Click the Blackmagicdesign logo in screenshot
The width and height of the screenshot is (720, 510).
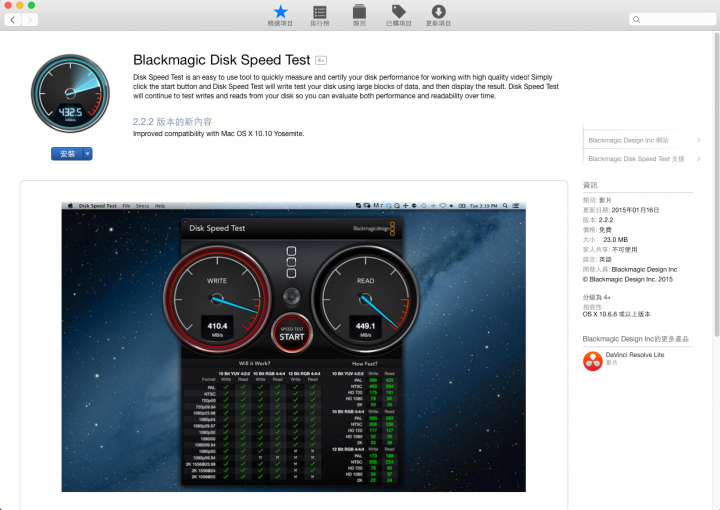click(x=374, y=228)
